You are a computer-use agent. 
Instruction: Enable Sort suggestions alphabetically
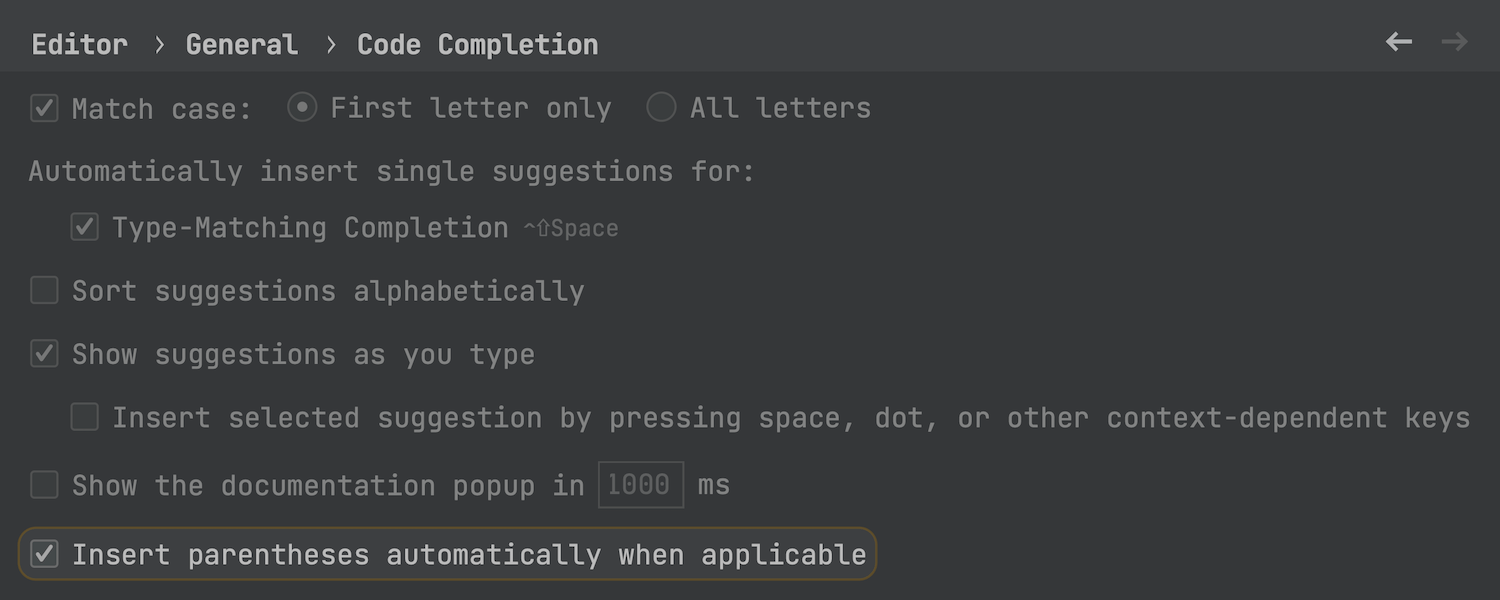click(x=44, y=291)
